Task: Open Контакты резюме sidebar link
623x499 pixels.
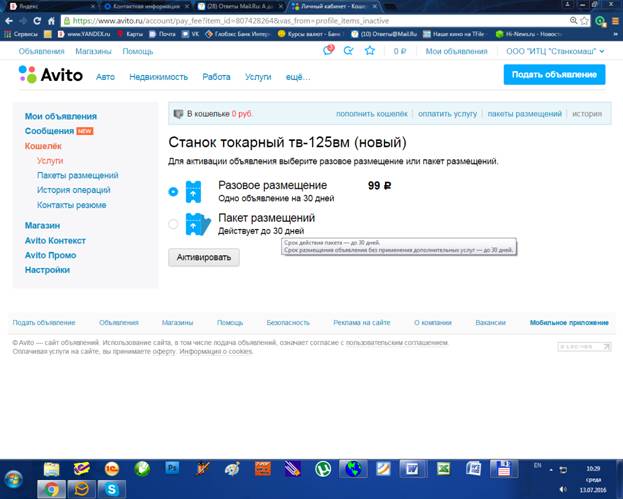Action: click(72, 205)
